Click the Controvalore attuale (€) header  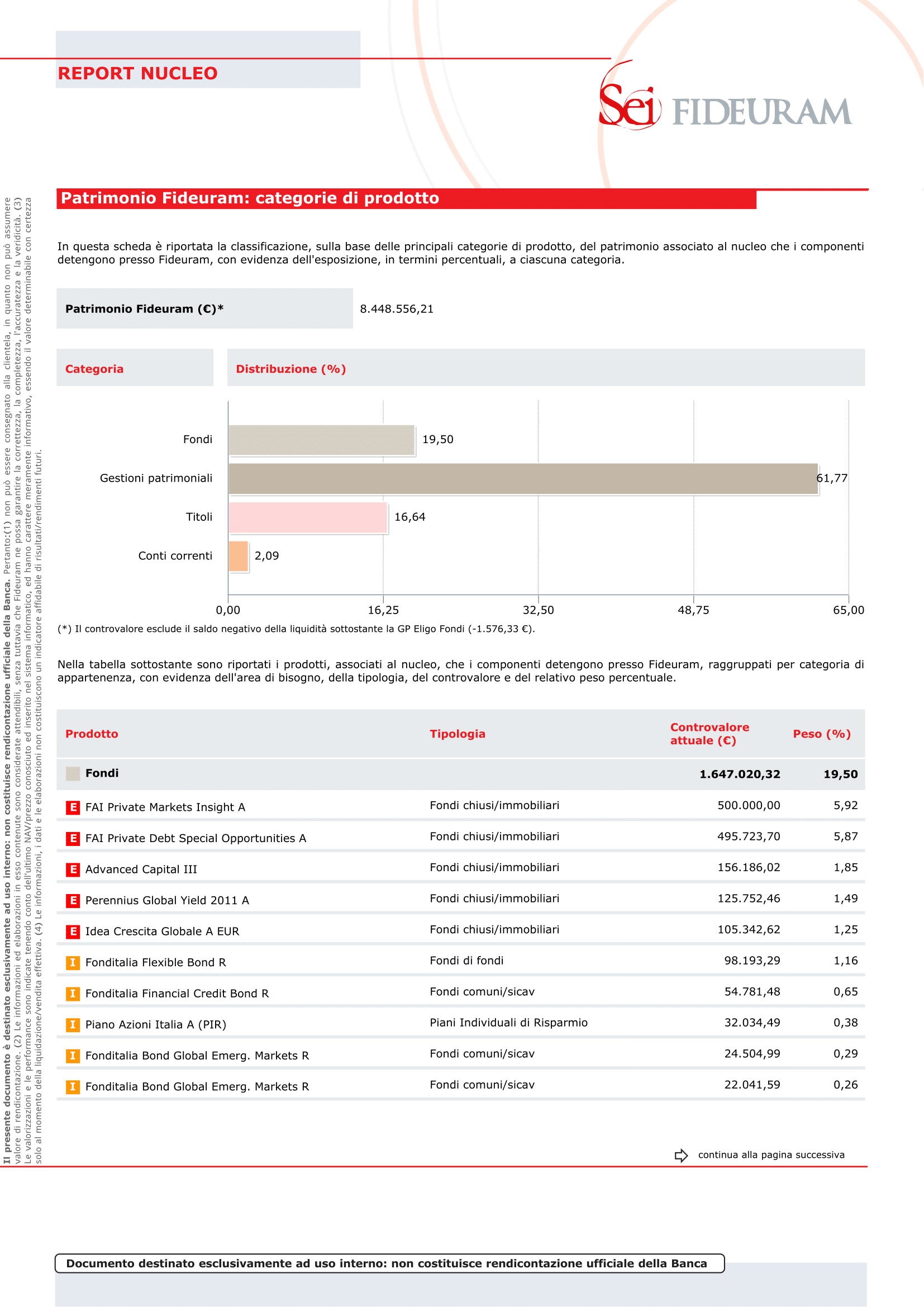(x=709, y=734)
